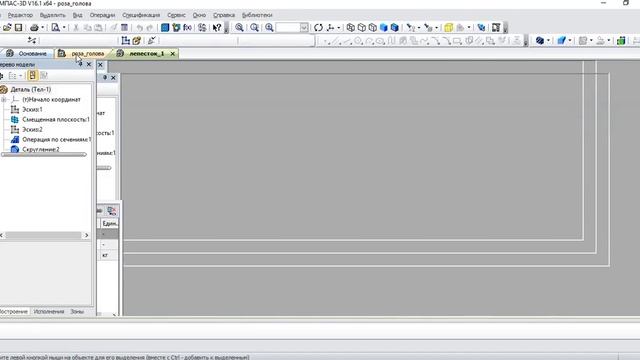The height and width of the screenshot is (360, 640).
Task: Click the cut scissors icon
Action: pyautogui.click(x=76, y=28)
